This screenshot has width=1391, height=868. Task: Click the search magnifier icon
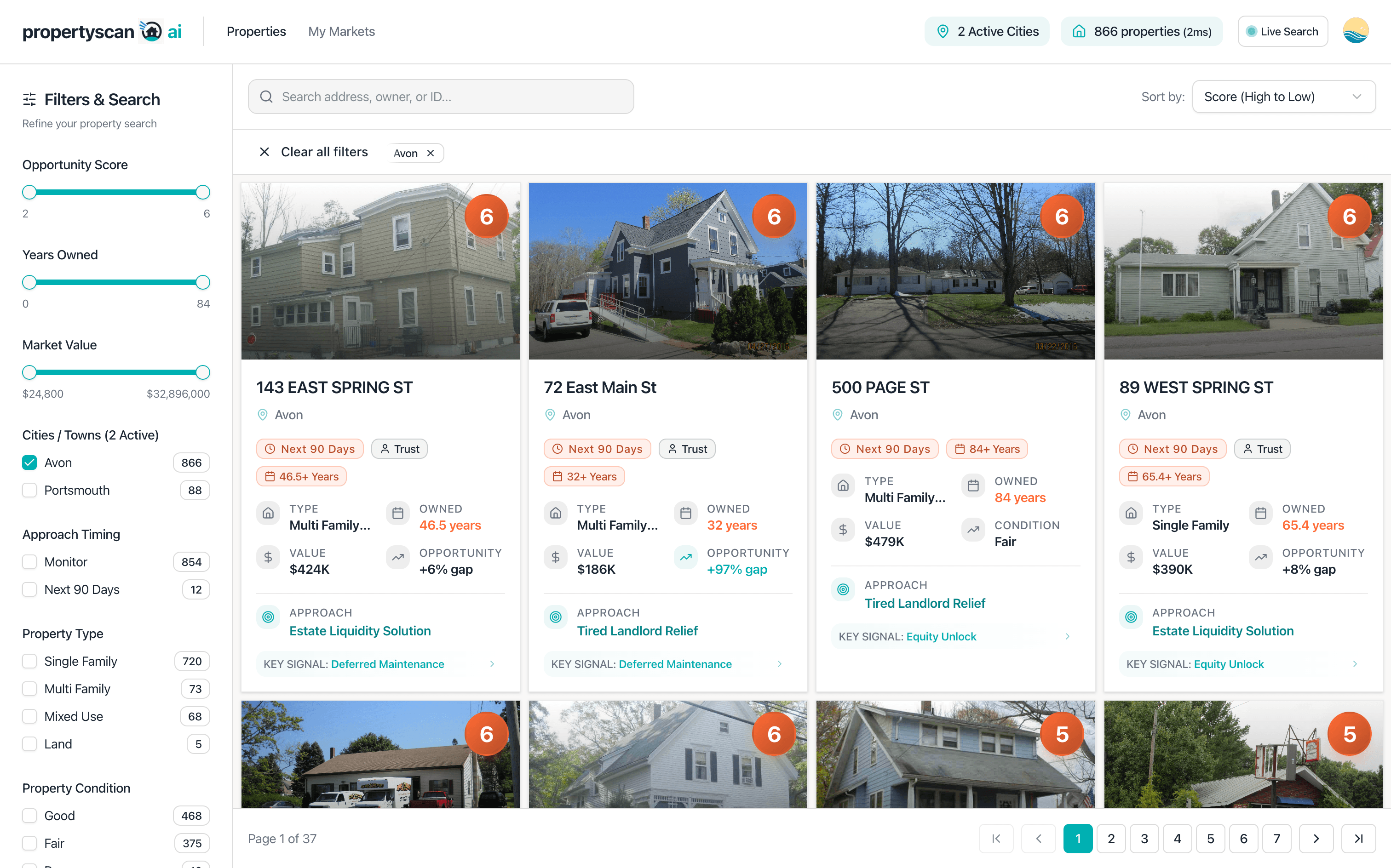(266, 97)
